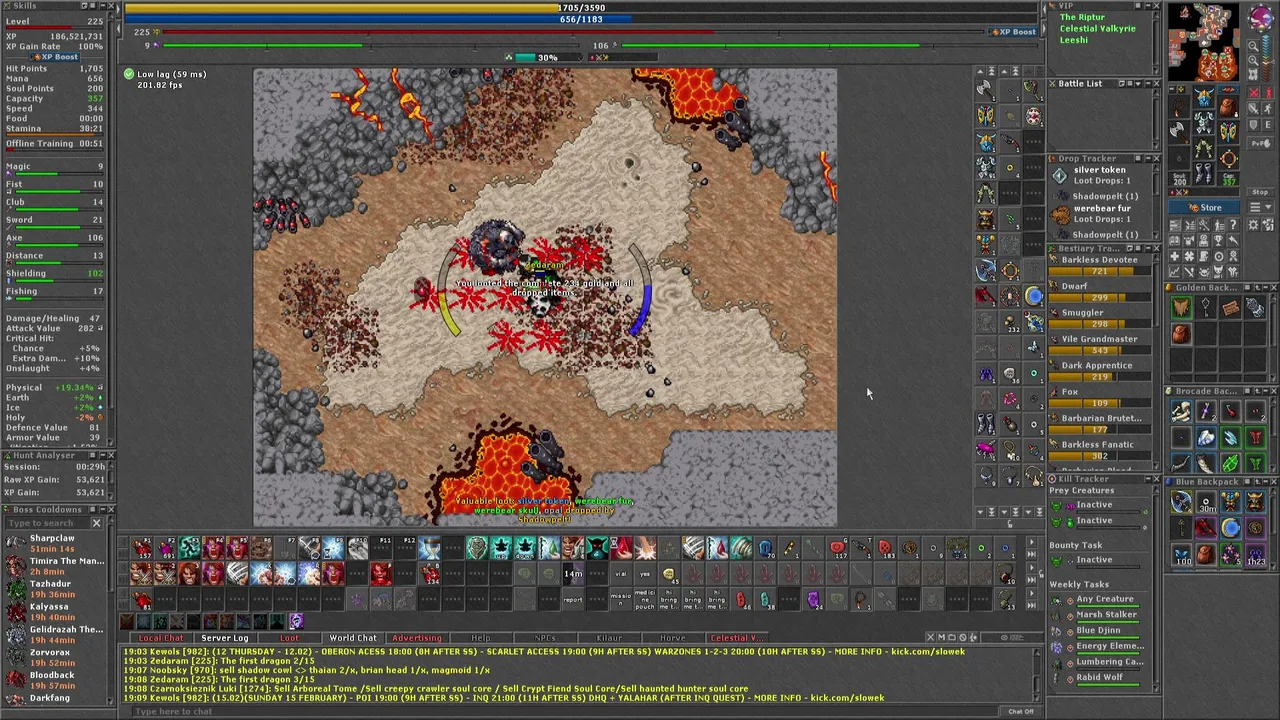Minimize the Drop Tracker panel
Image resolution: width=1280 pixels, height=720 pixels.
coord(1148,158)
